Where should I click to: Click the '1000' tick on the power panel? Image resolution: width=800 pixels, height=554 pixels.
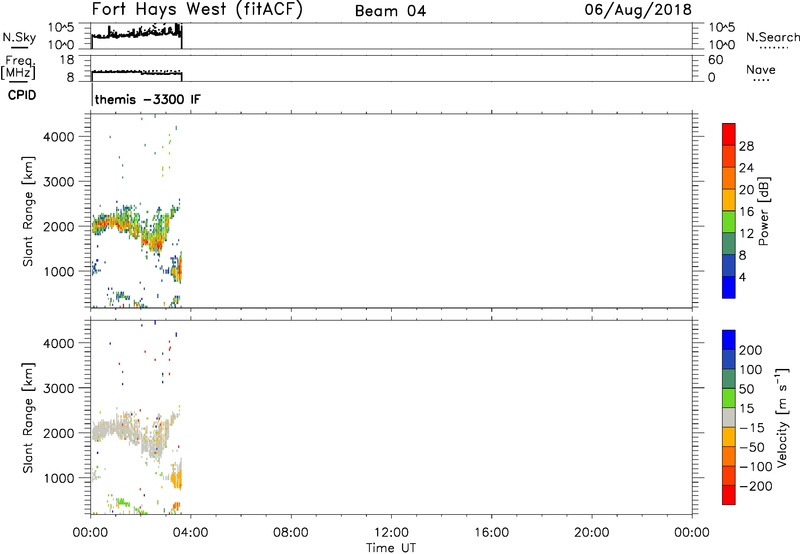[x=59, y=271]
